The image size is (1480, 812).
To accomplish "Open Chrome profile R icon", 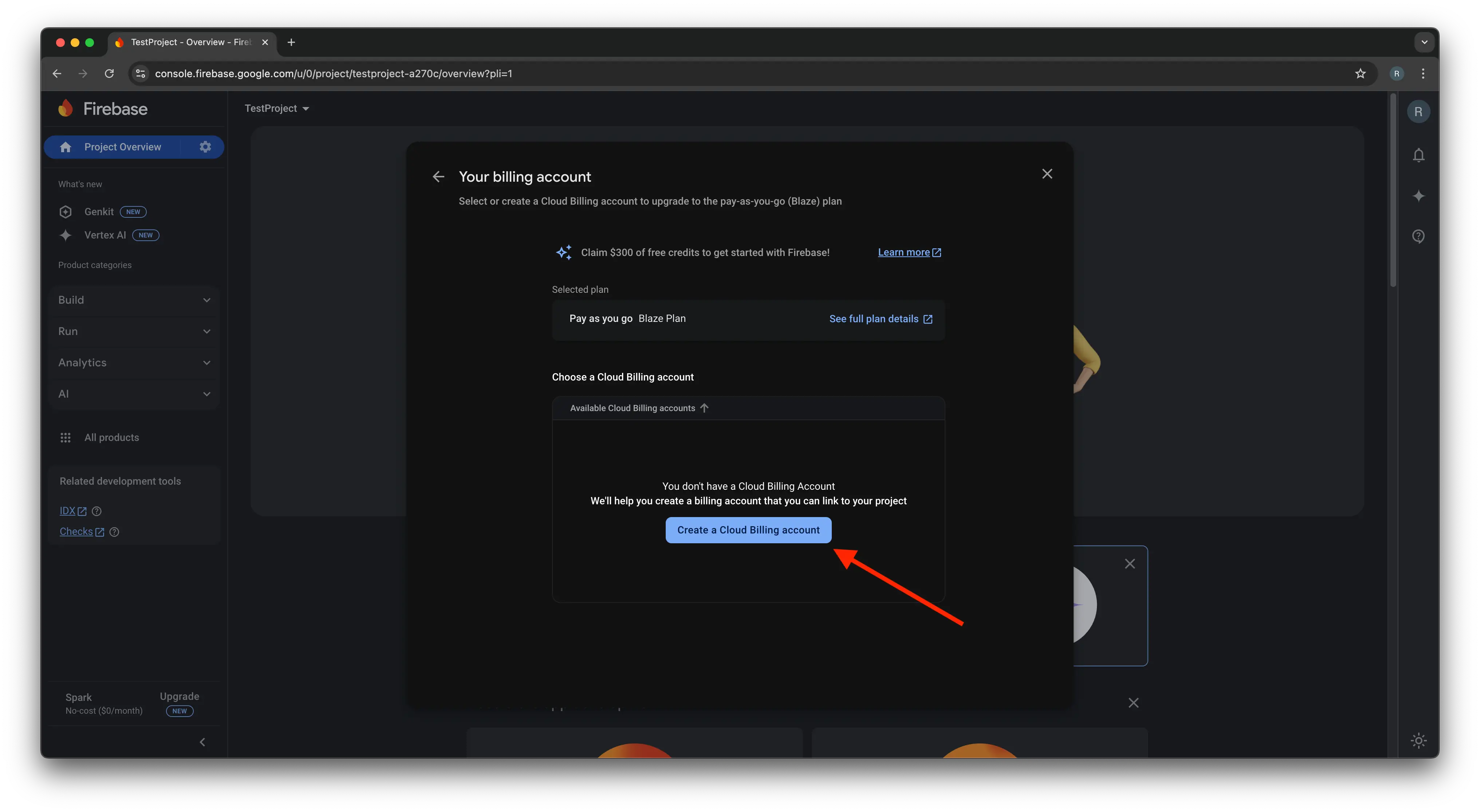I will tap(1397, 74).
